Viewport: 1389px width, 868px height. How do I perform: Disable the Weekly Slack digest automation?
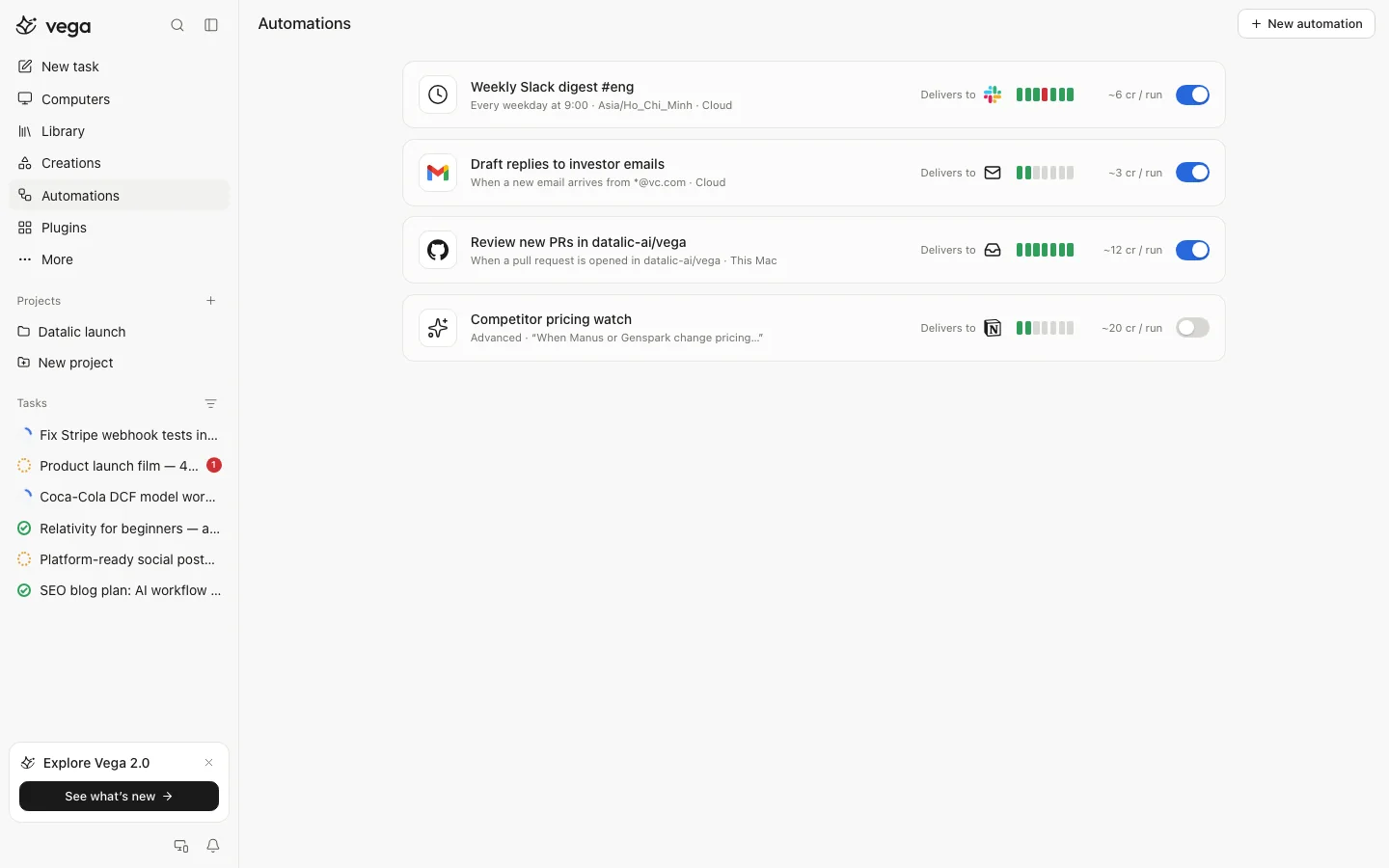click(x=1192, y=95)
